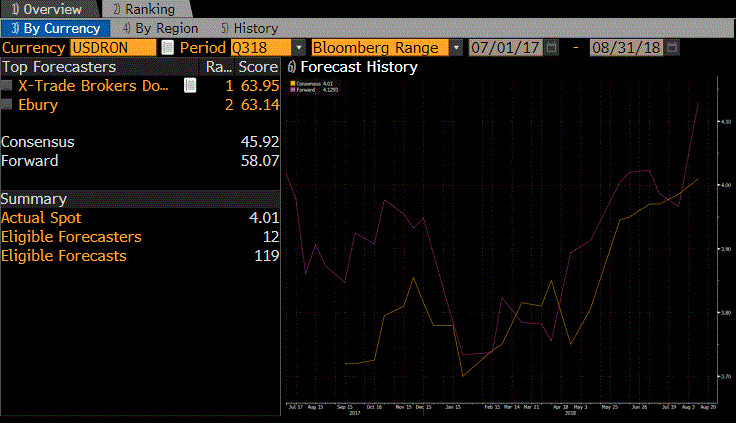Click the X-Trade score 63.95
The image size is (736, 423).
point(260,85)
